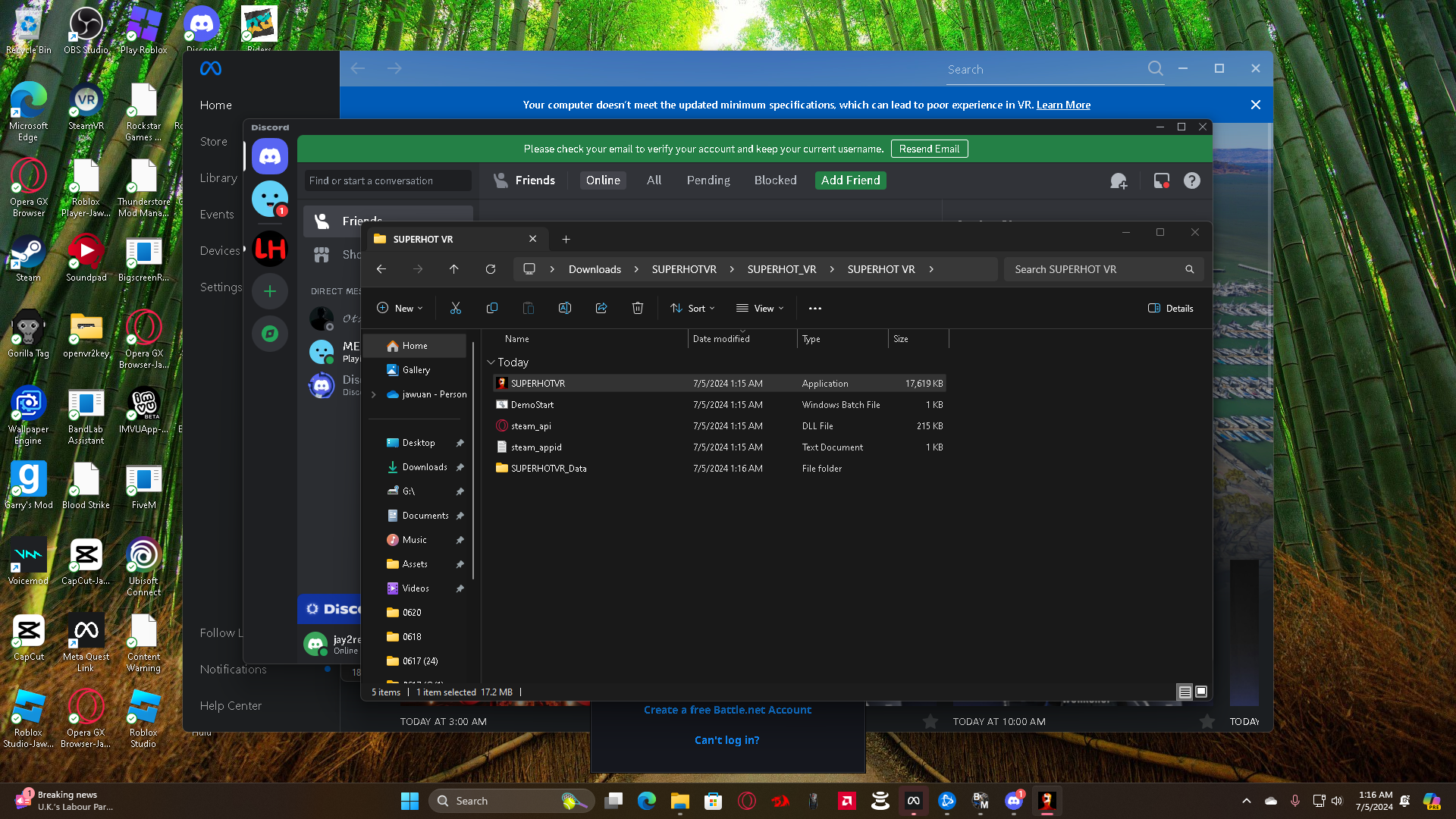
Task: Expand breadcrumb chevron after SUPERHOTVR
Action: (732, 269)
